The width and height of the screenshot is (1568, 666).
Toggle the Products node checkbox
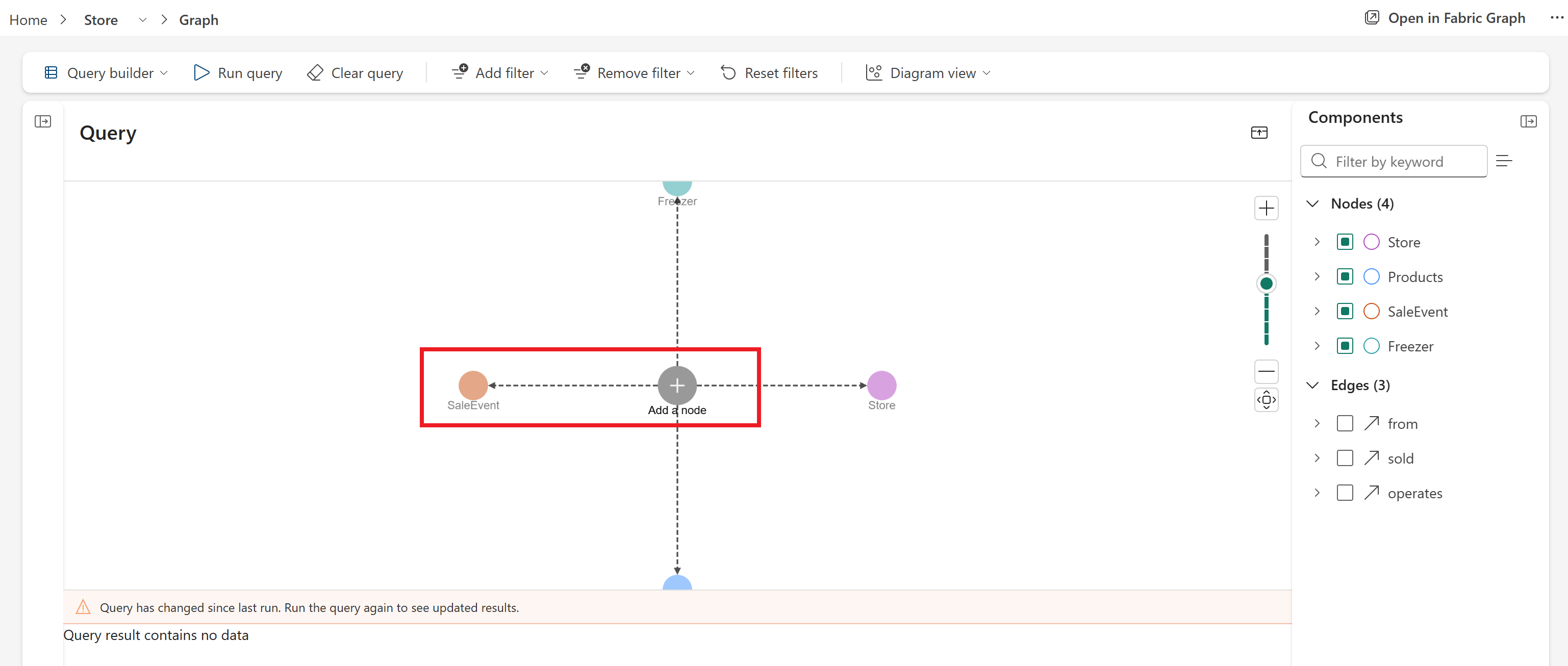[1345, 276]
